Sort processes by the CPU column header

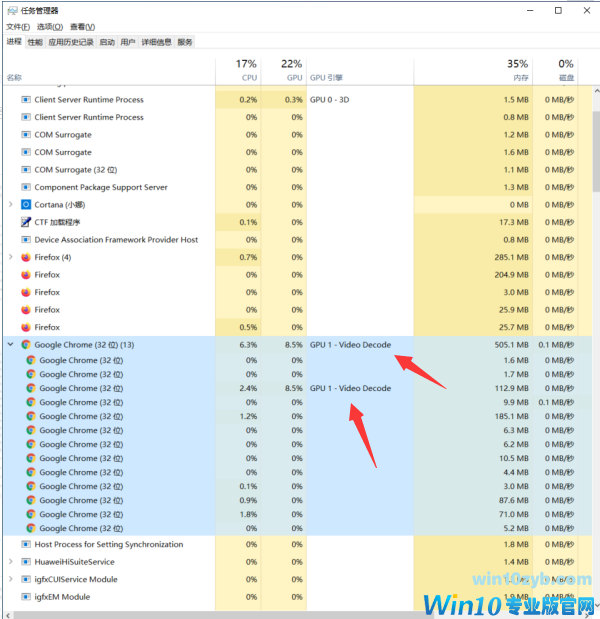click(x=238, y=70)
